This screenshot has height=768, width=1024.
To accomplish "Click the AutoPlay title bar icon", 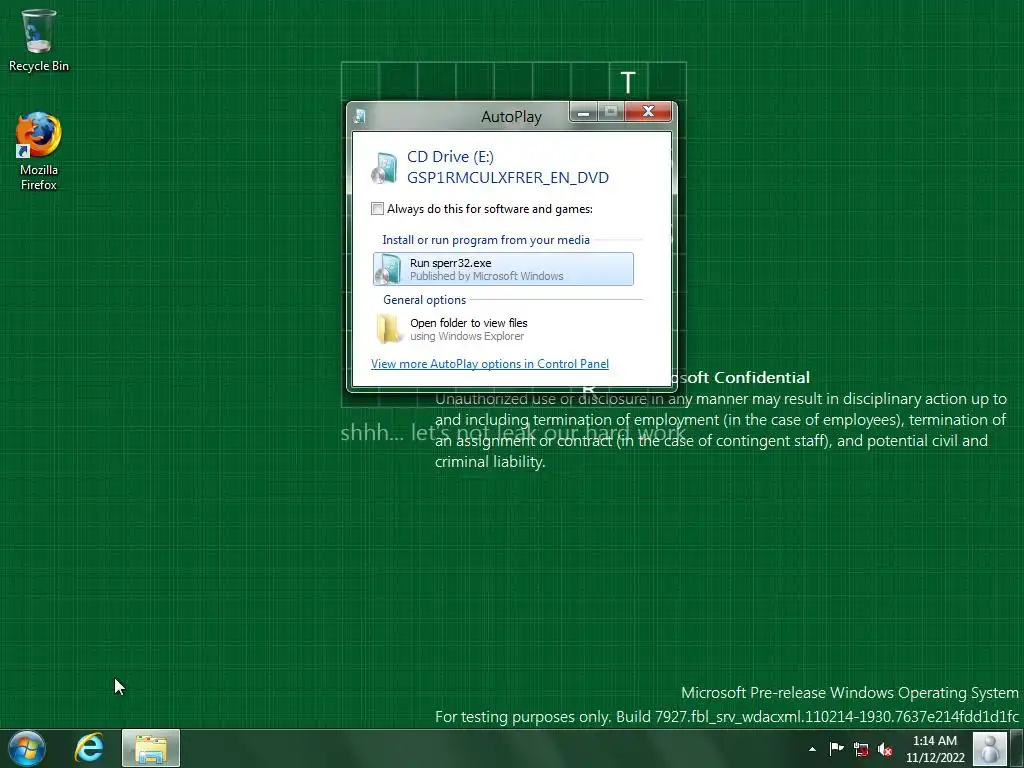I will [359, 117].
